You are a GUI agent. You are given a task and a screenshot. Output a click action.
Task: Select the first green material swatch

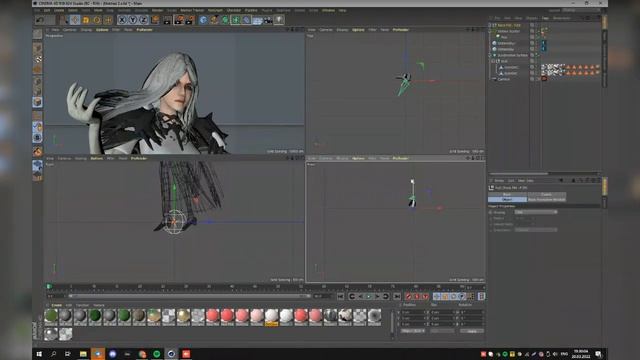point(51,316)
